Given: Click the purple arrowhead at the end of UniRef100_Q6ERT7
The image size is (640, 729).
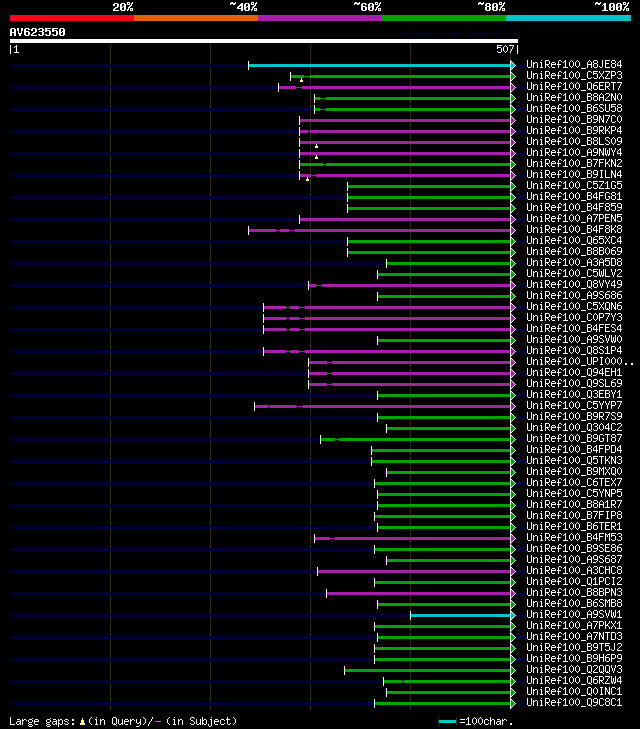Looking at the screenshot, I should pyautogui.click(x=513, y=87).
